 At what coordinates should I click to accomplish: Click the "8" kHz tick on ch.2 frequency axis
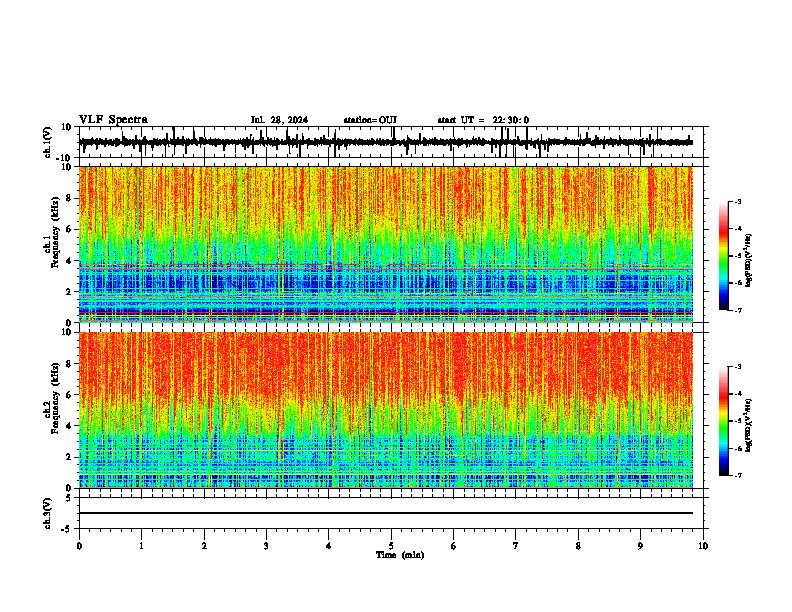coord(69,364)
